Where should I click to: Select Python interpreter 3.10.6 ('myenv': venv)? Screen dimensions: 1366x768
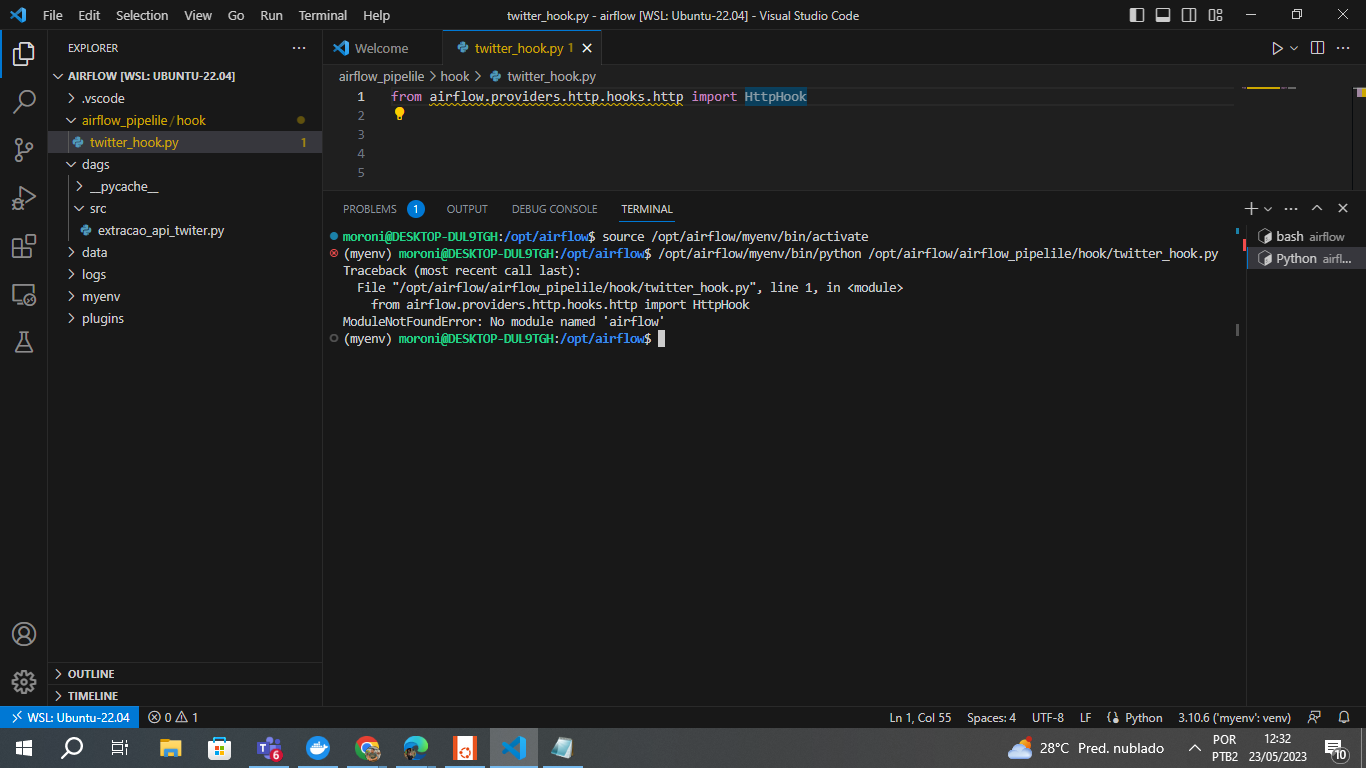[x=1234, y=717]
